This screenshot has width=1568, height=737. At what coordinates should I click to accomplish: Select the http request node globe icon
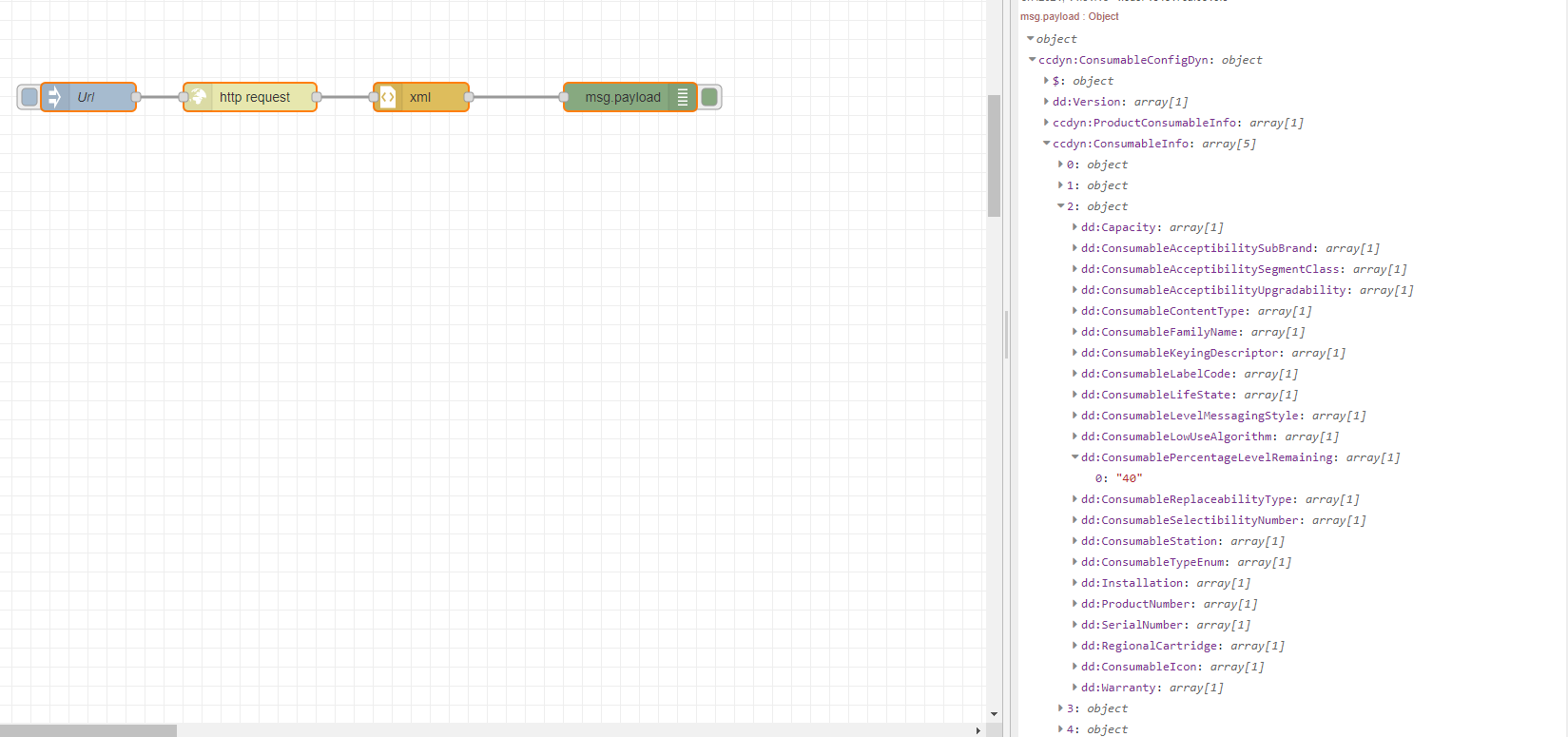(198, 97)
